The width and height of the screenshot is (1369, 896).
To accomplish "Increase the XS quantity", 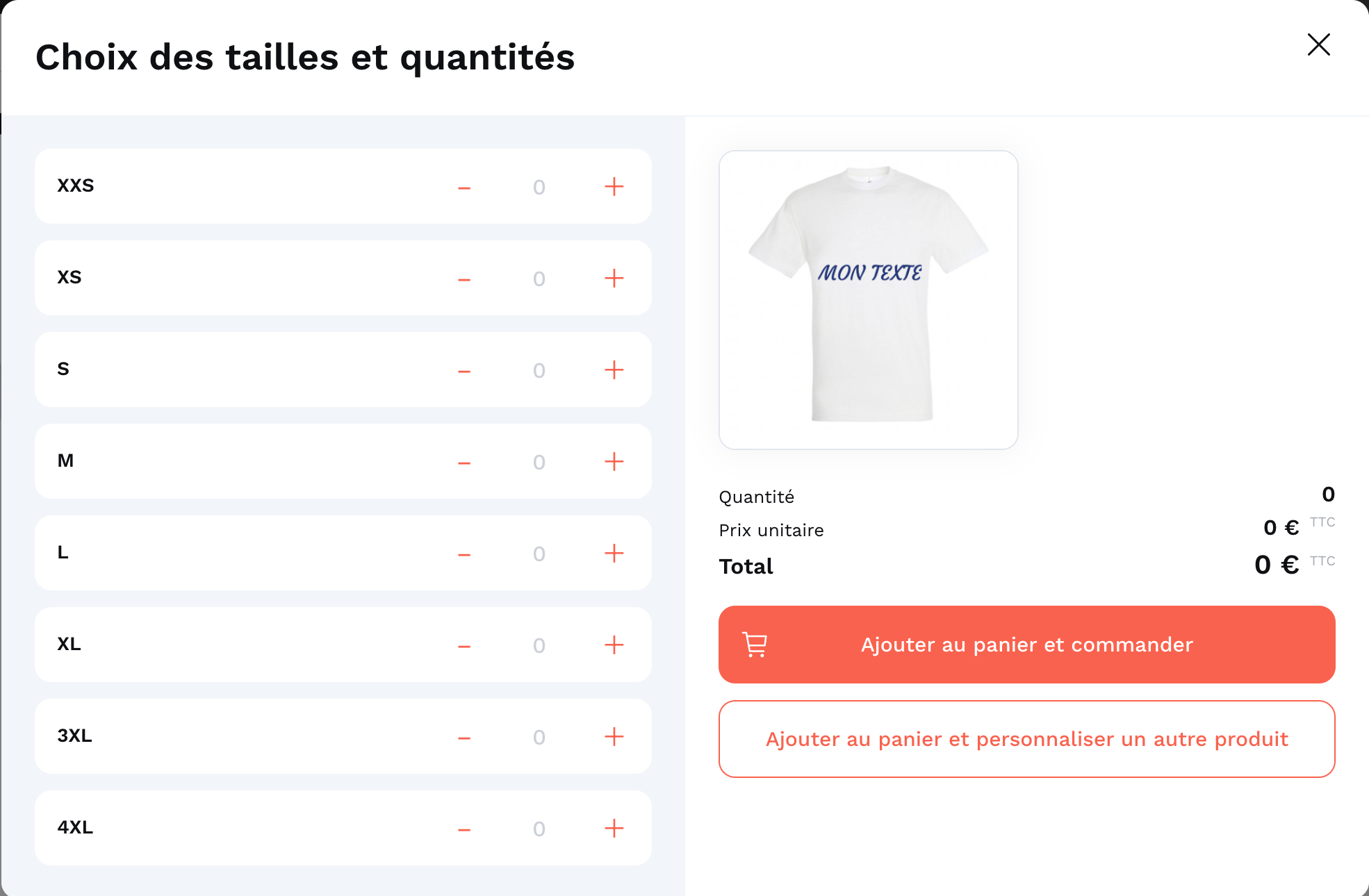I will pyautogui.click(x=614, y=278).
